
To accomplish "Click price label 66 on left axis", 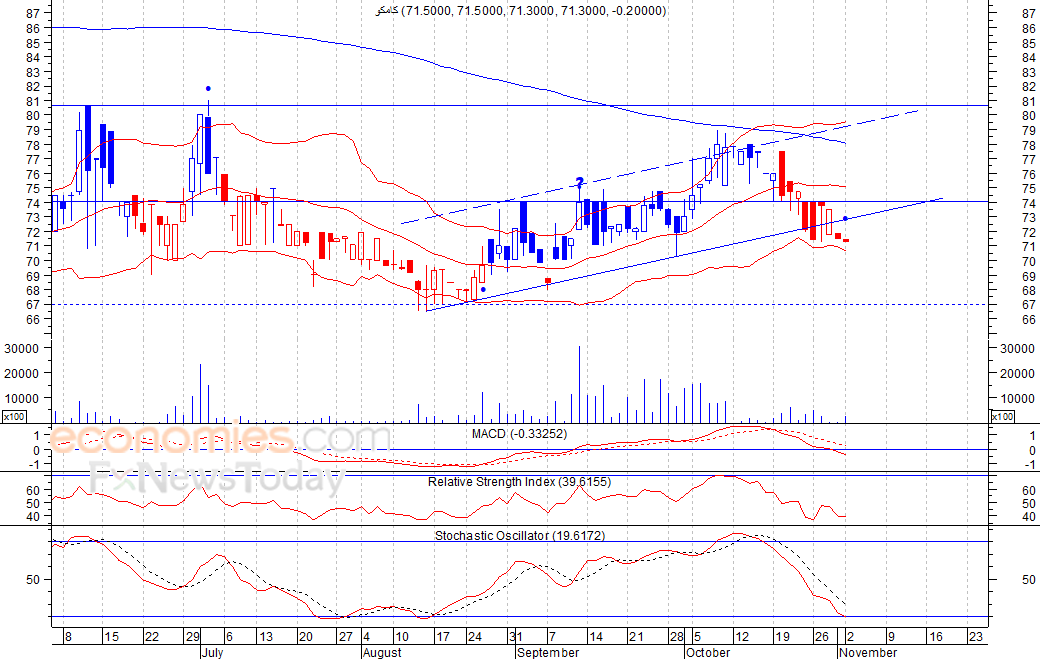I will pos(32,320).
